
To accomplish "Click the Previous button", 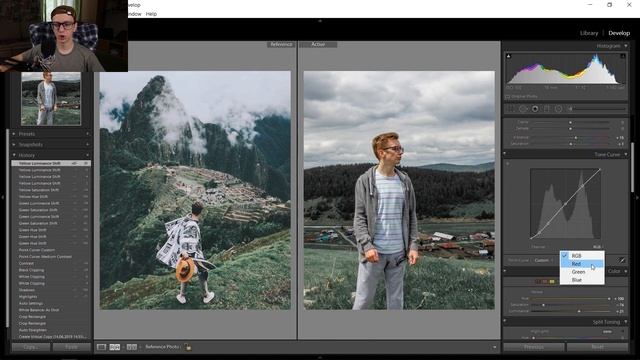I will coord(534,347).
